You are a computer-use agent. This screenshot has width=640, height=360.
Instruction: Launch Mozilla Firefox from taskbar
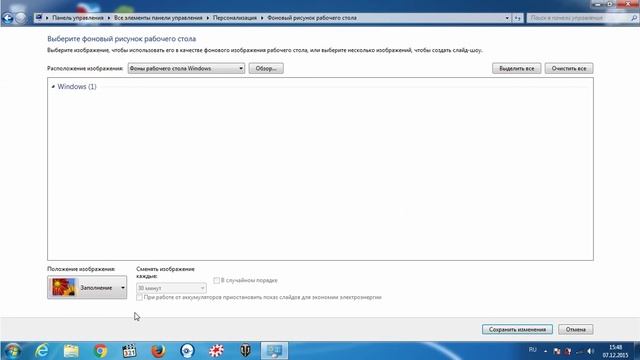click(158, 351)
